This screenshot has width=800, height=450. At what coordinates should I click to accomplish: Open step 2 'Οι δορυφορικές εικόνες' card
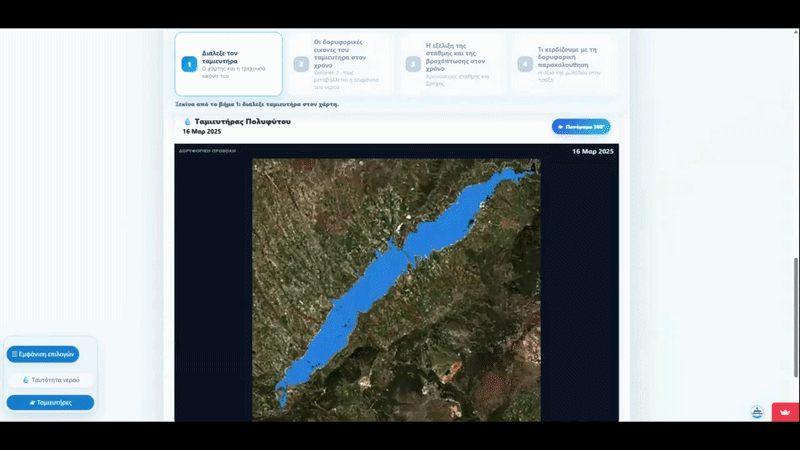pyautogui.click(x=340, y=64)
